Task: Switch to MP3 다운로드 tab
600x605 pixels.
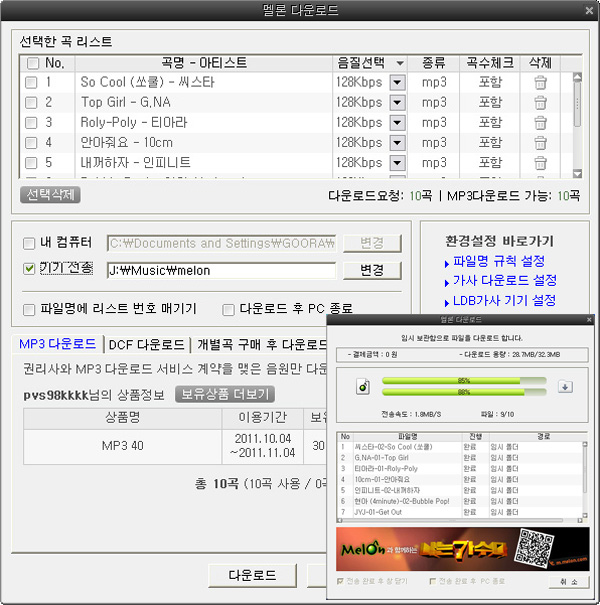Action: pyautogui.click(x=57, y=344)
